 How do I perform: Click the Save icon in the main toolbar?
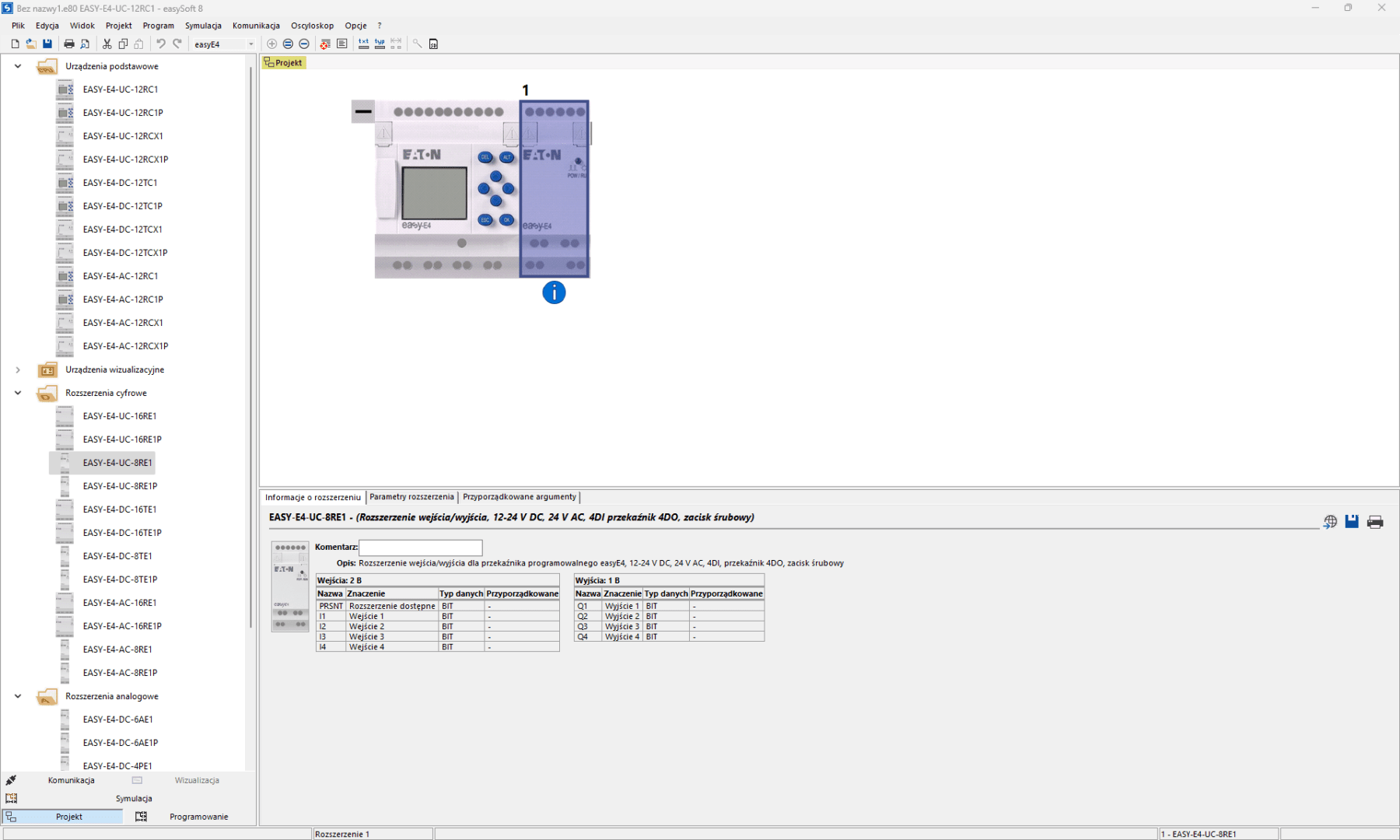click(47, 44)
